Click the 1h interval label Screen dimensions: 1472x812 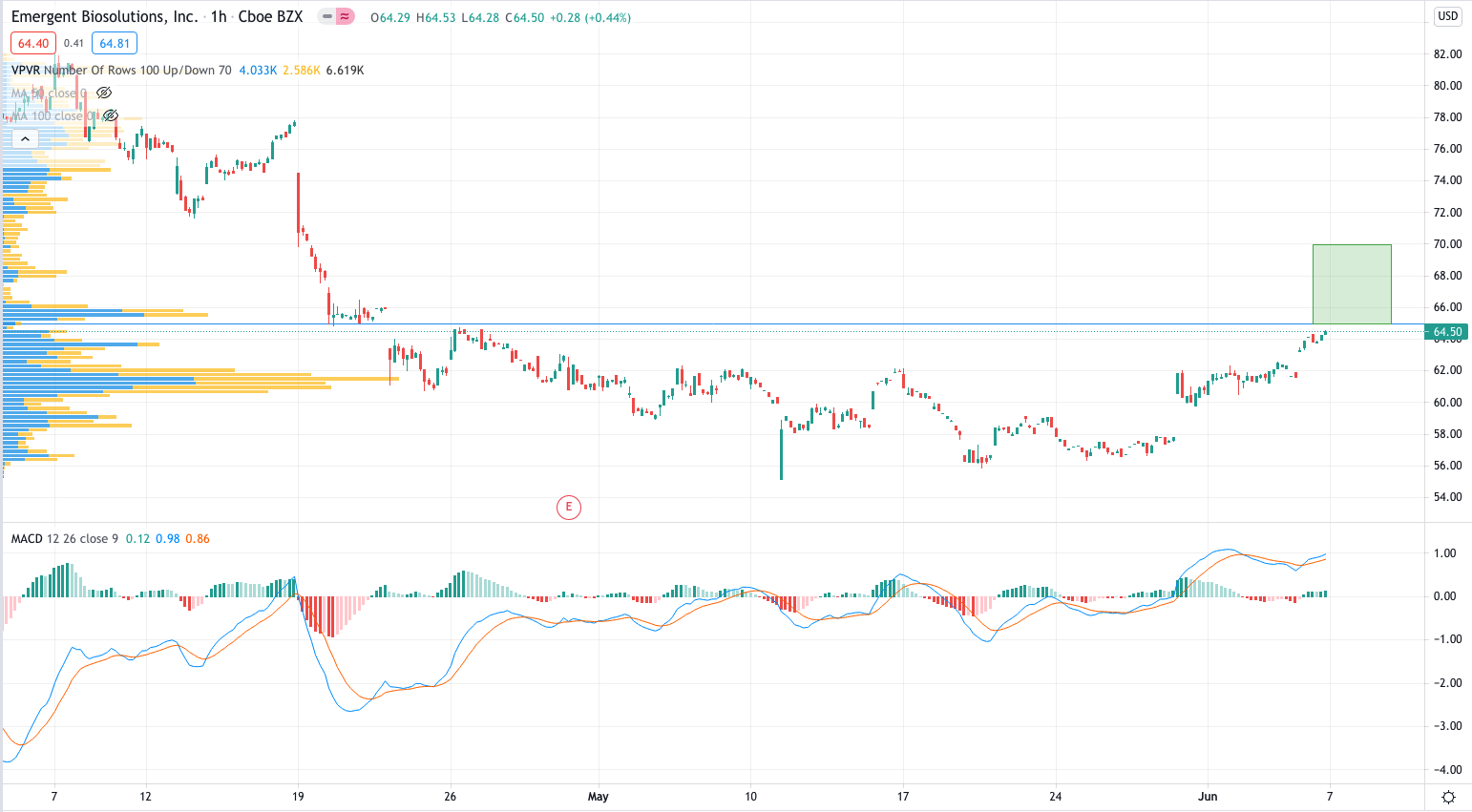tap(219, 16)
